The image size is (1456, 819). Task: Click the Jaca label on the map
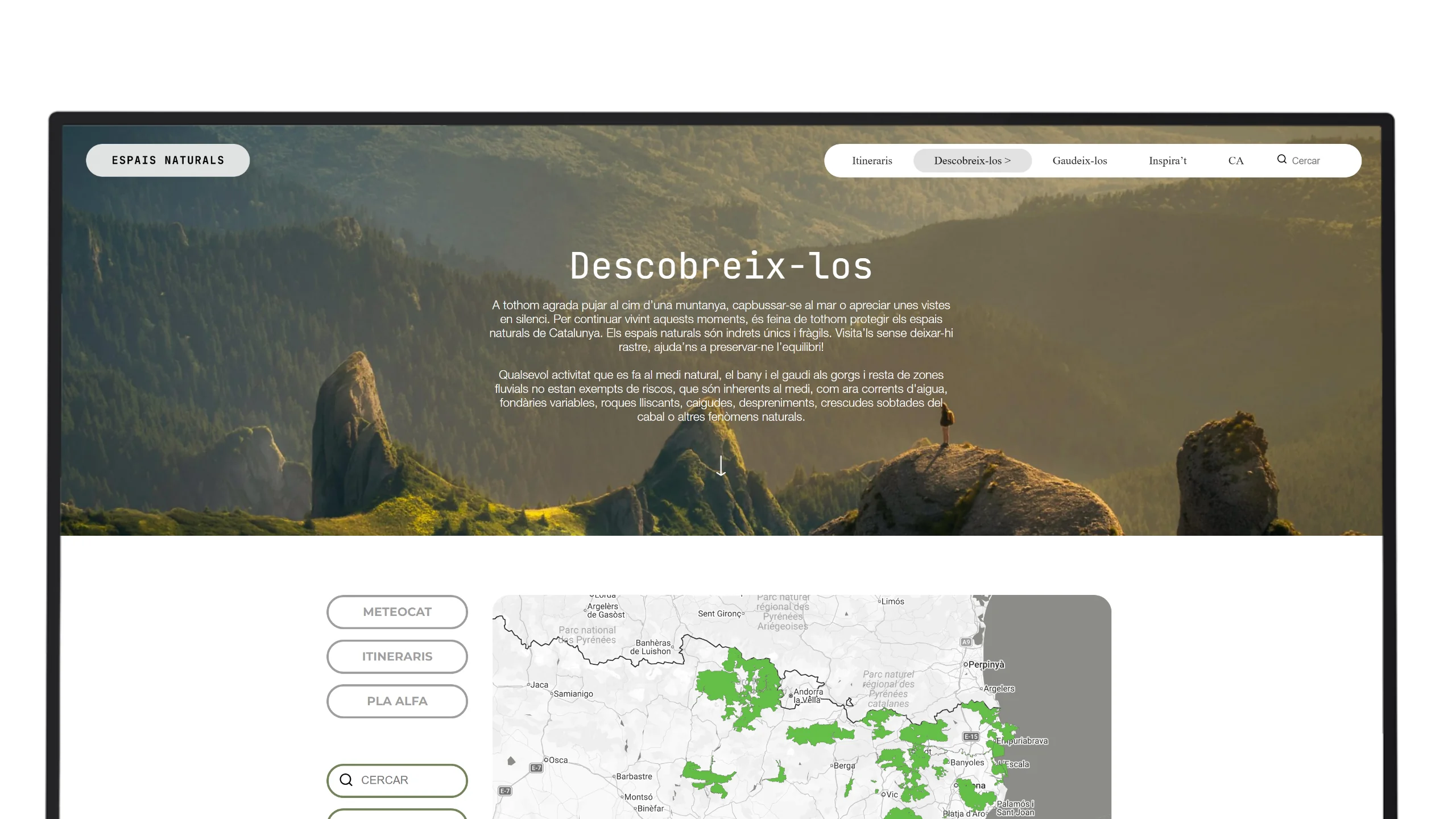(x=539, y=685)
